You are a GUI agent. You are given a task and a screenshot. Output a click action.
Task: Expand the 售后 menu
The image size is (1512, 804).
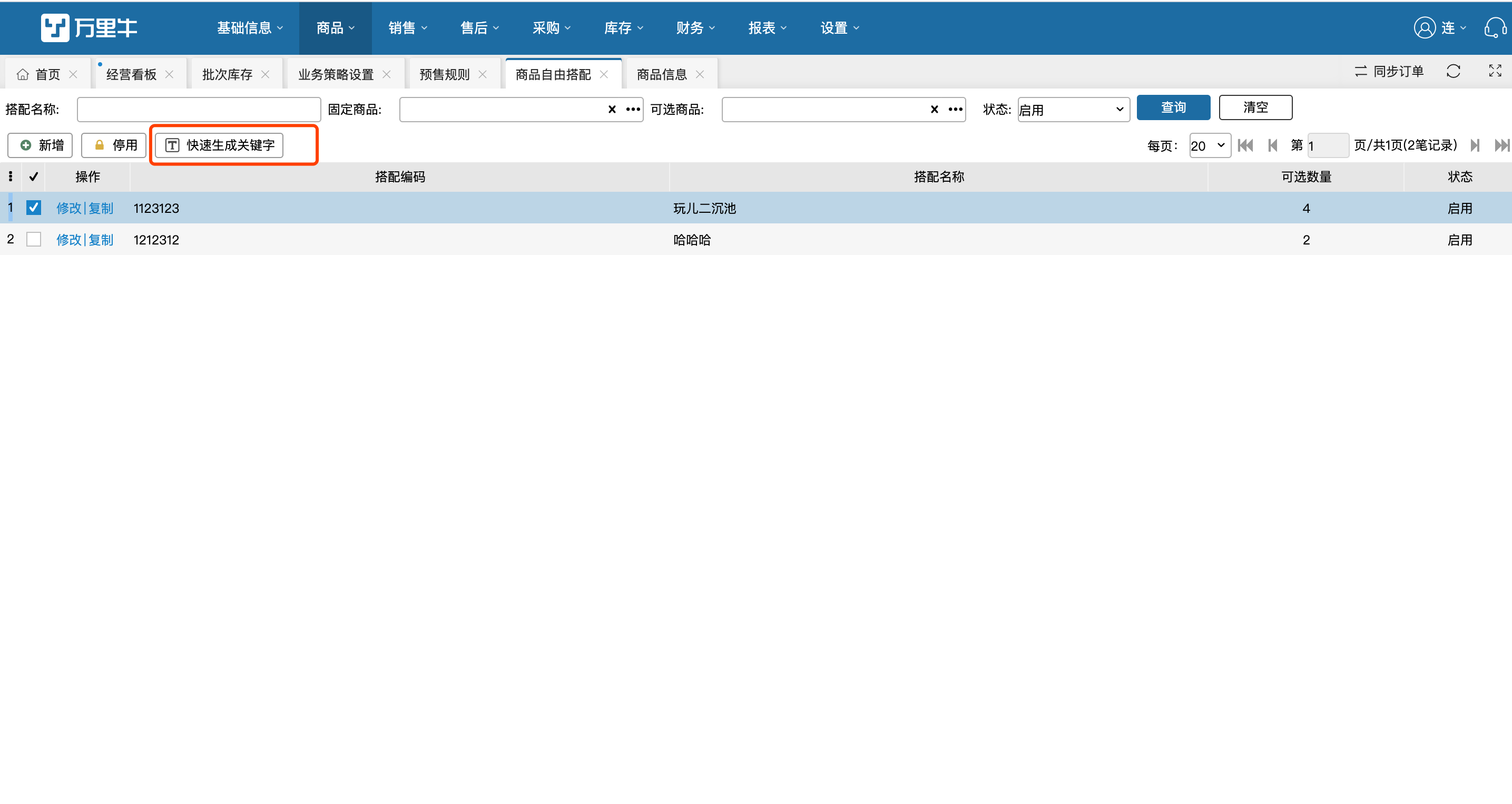[479, 27]
